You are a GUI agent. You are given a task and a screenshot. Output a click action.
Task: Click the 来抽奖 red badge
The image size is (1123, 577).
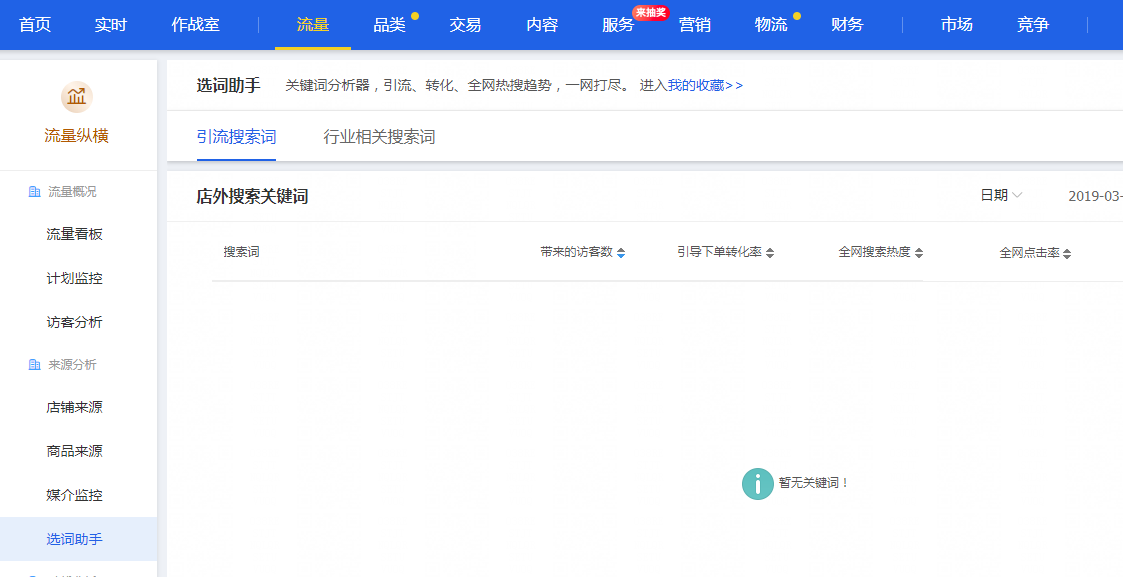(650, 12)
